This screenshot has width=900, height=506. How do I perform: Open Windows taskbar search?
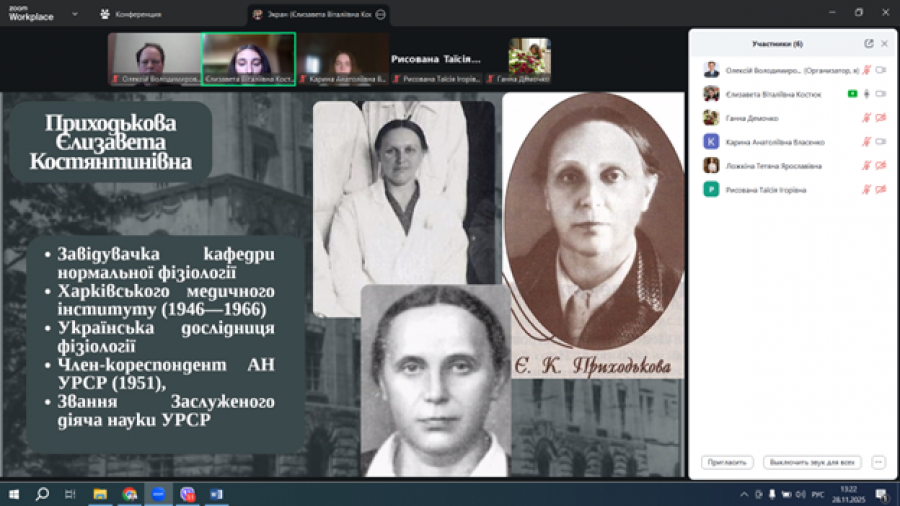pyautogui.click(x=42, y=494)
